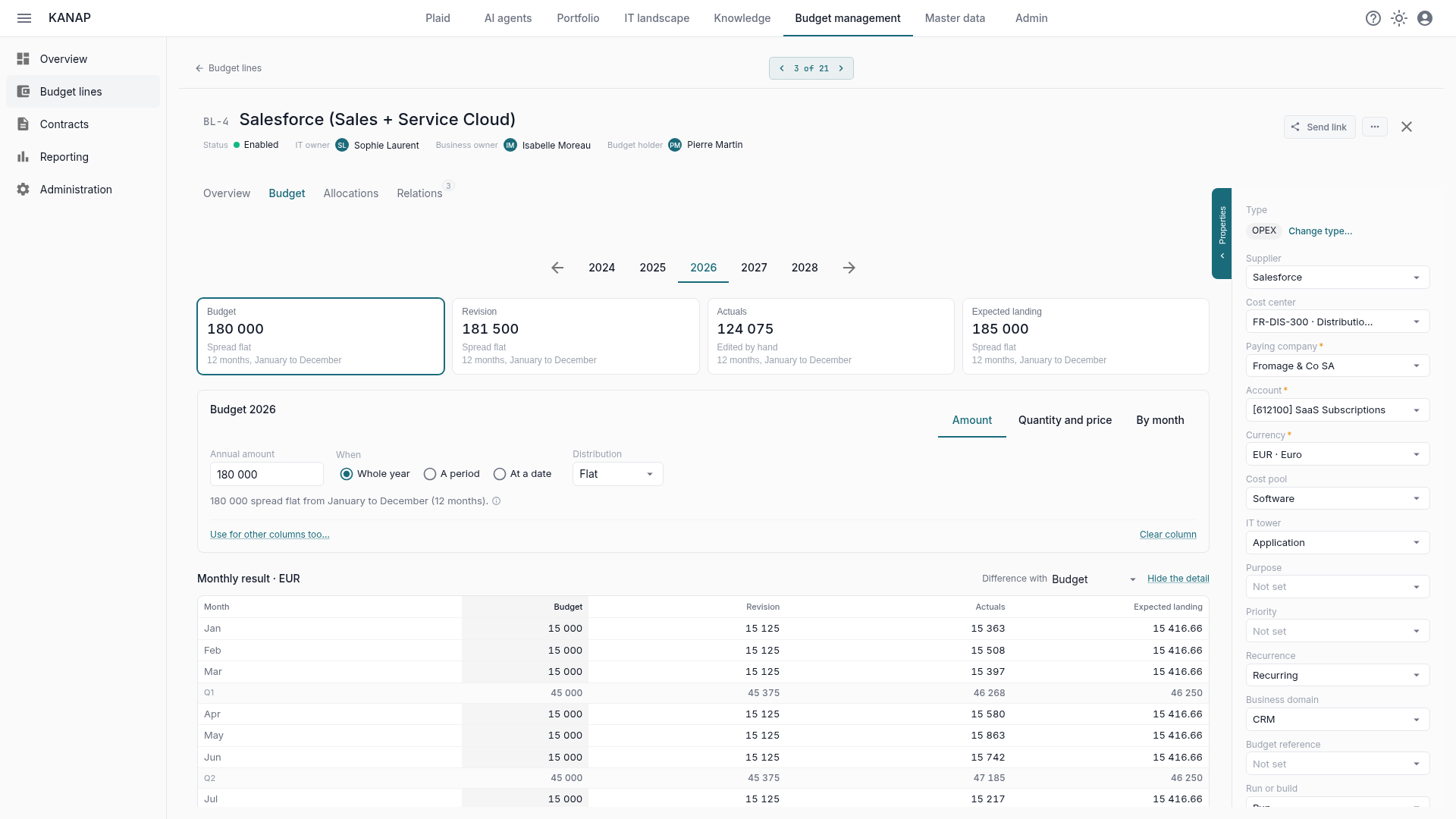Select the A period radio button
Image resolution: width=1456 pixels, height=819 pixels.
click(430, 474)
